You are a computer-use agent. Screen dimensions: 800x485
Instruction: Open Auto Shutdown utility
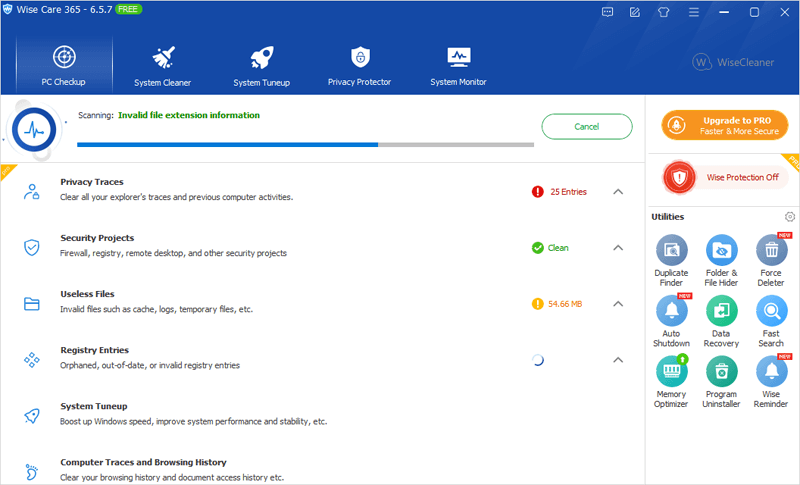tap(671, 321)
